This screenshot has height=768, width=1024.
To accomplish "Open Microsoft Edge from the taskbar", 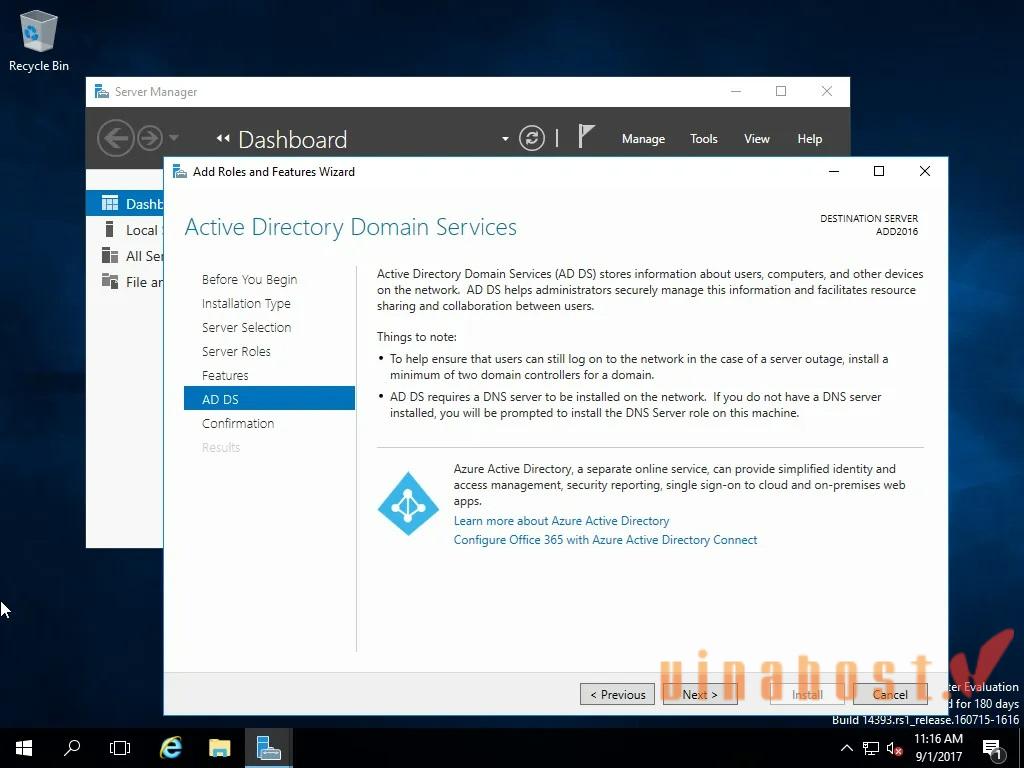I will pyautogui.click(x=170, y=748).
